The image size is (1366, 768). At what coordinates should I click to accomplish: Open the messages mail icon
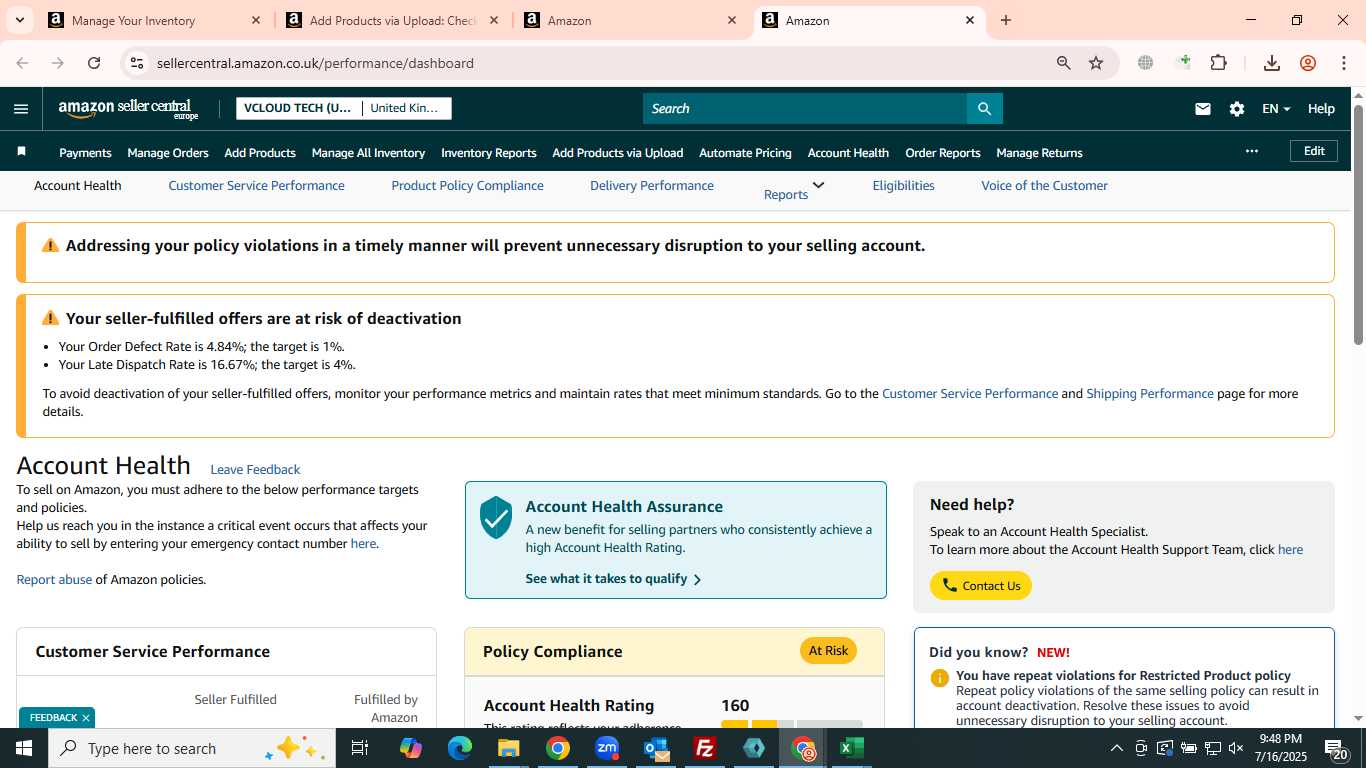point(1203,109)
